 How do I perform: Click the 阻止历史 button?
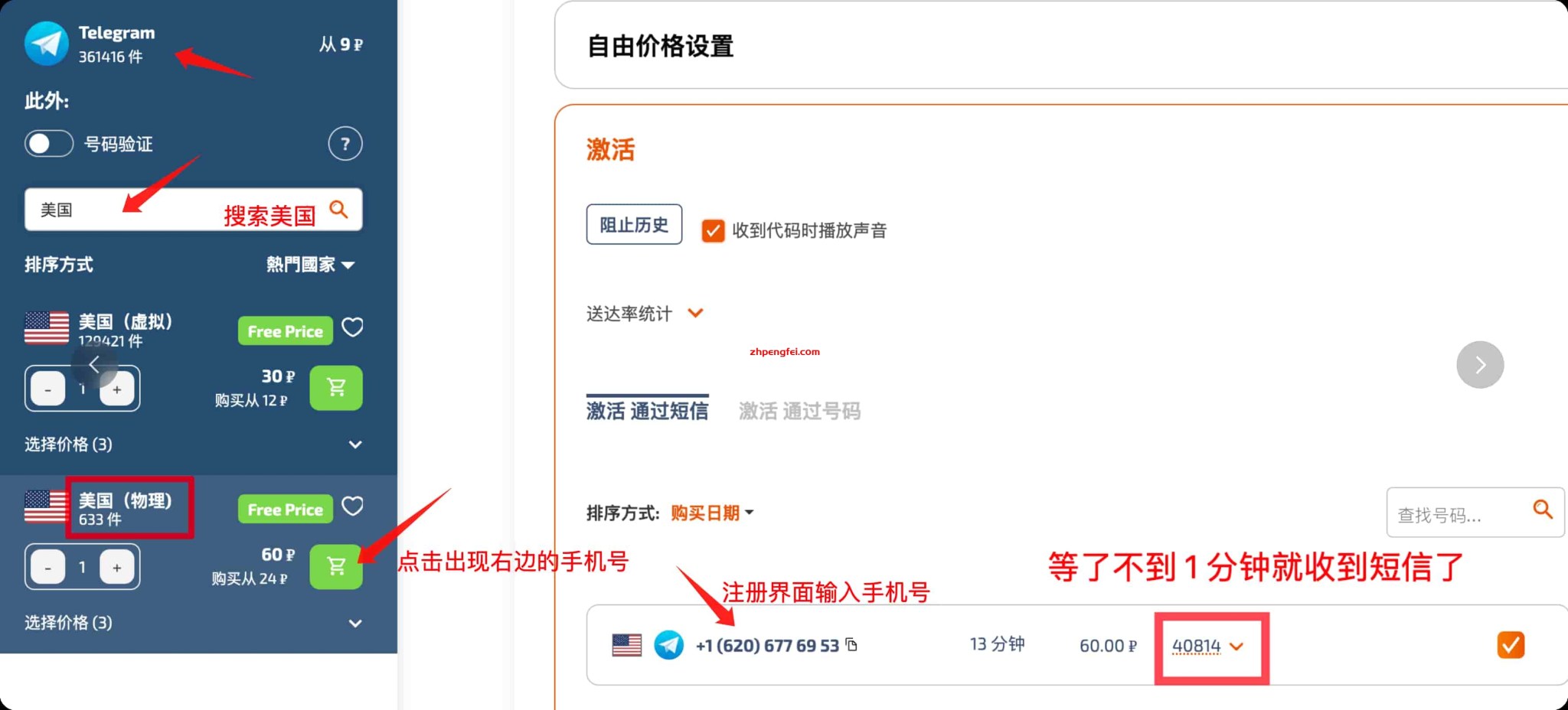pyautogui.click(x=634, y=224)
